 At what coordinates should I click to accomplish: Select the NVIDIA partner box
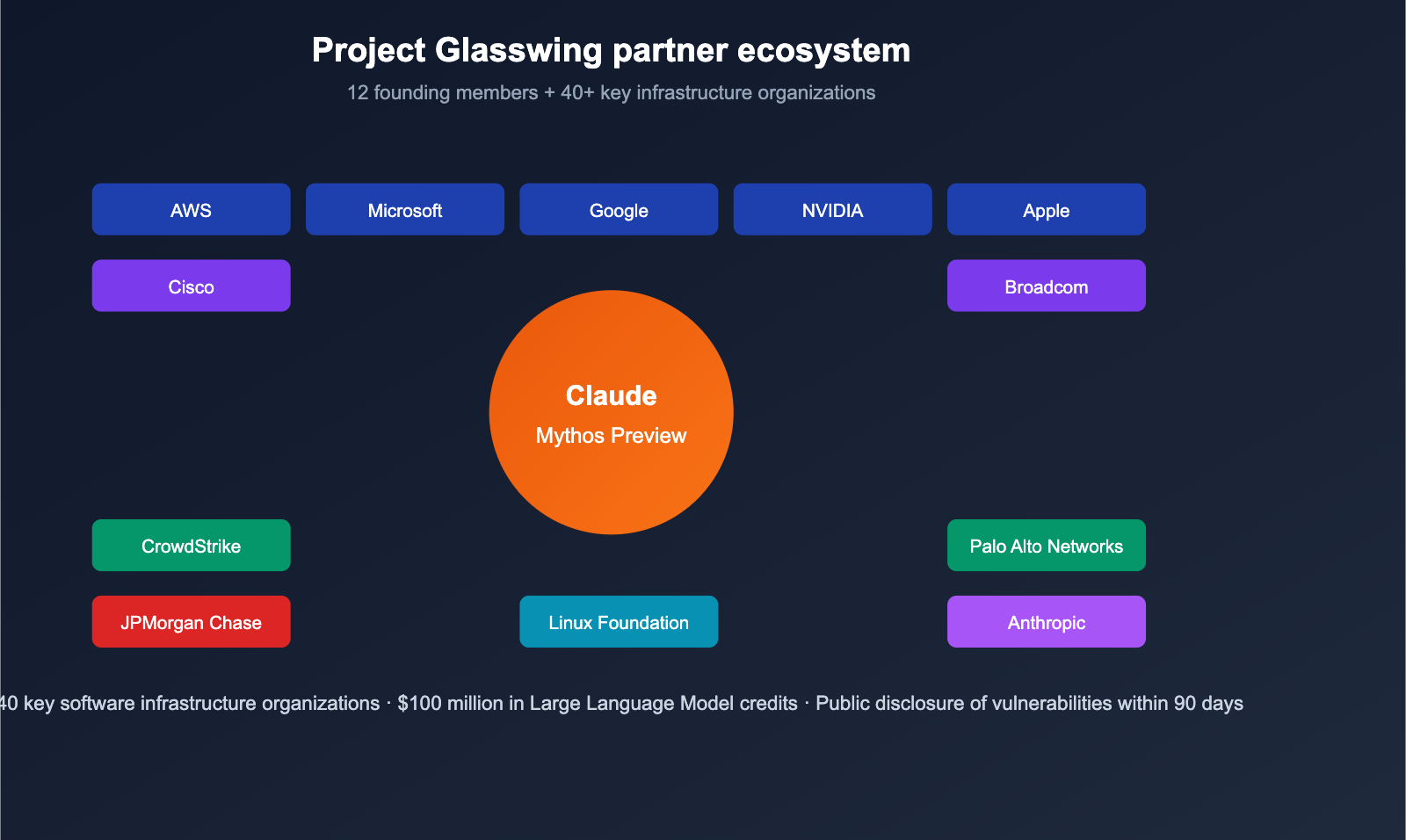832,210
